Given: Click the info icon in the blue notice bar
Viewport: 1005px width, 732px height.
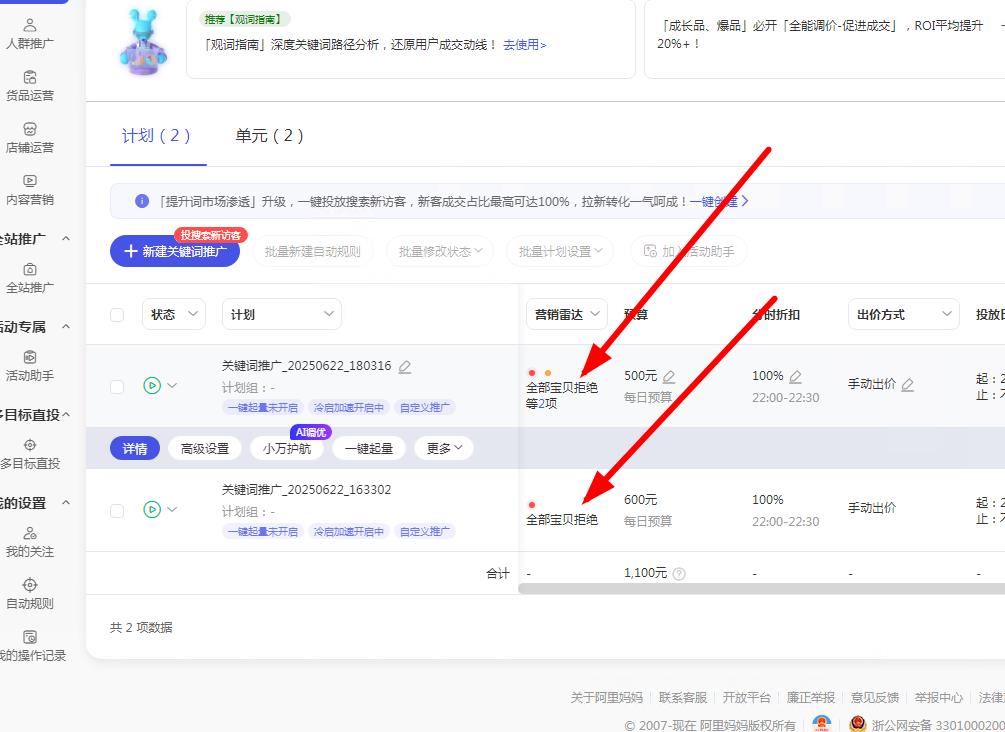Looking at the screenshot, I should (x=142, y=201).
